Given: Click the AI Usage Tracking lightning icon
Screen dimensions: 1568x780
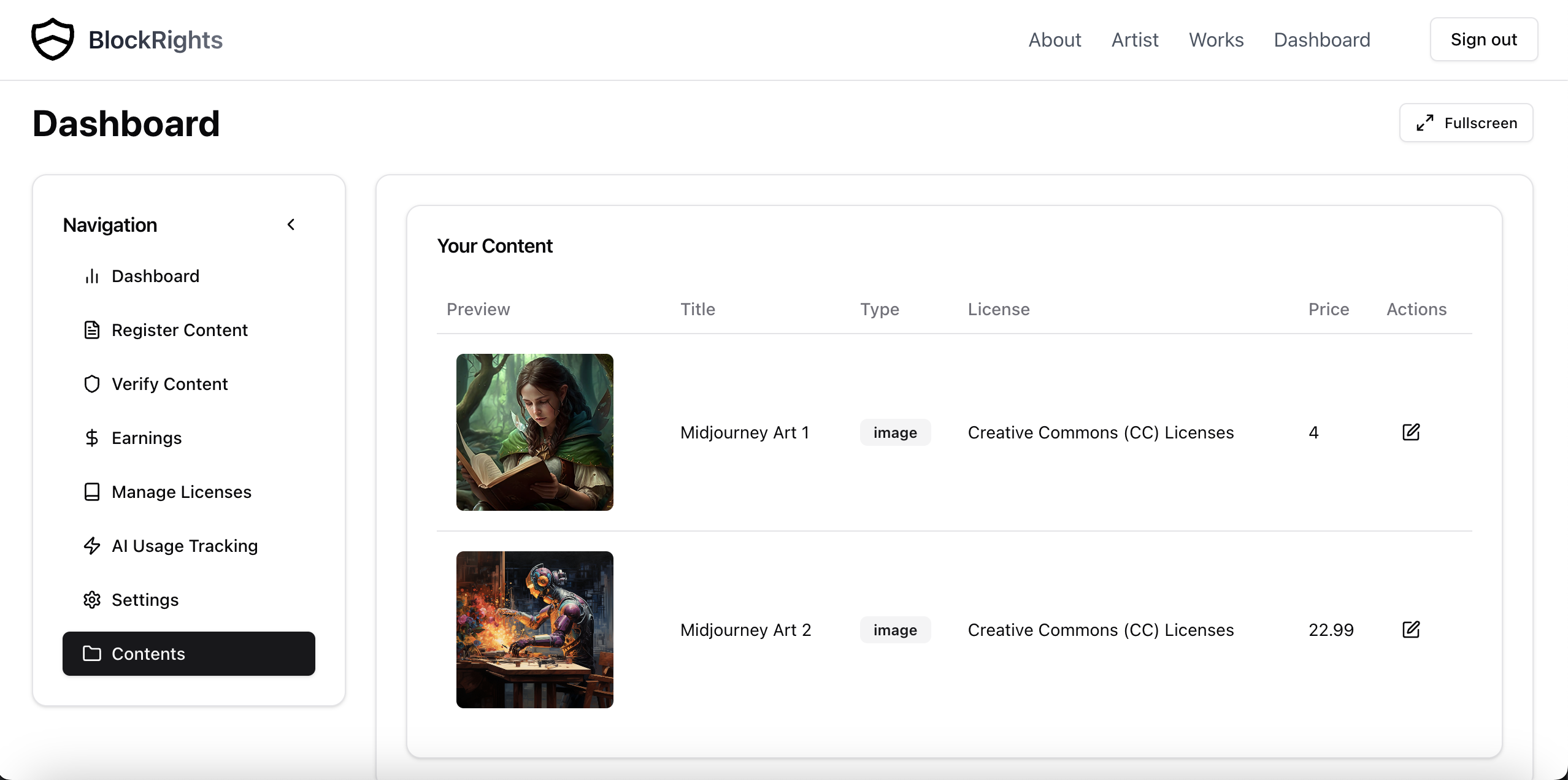Looking at the screenshot, I should pyautogui.click(x=92, y=546).
